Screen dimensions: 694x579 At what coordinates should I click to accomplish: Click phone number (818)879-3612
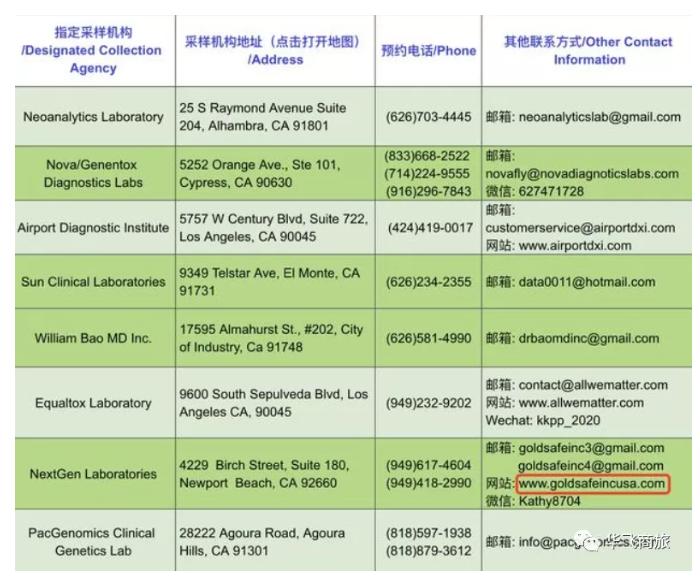pyautogui.click(x=428, y=551)
